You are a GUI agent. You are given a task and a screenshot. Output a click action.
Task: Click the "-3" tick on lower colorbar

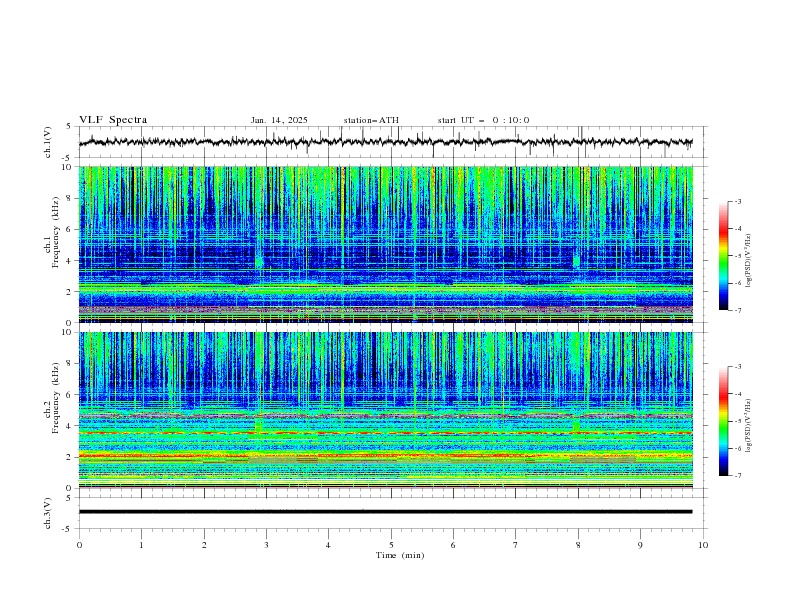(737, 367)
